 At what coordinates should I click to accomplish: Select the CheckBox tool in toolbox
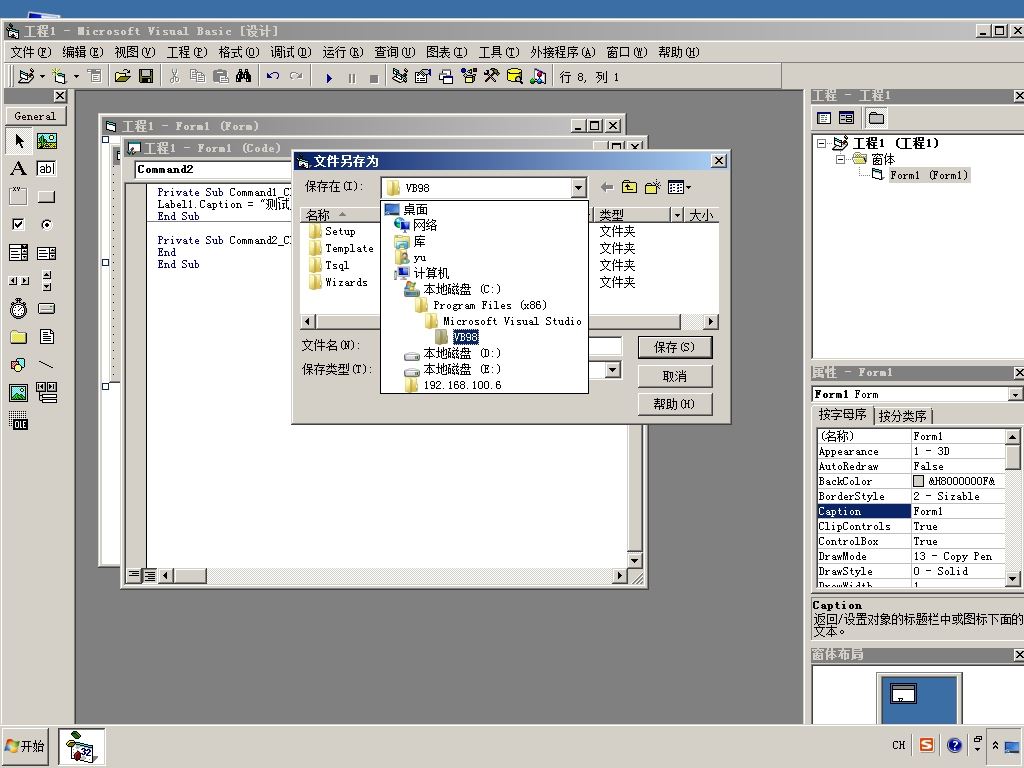pyautogui.click(x=19, y=225)
